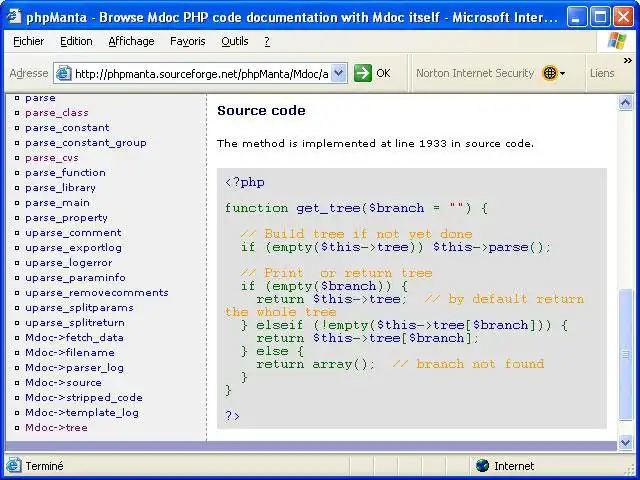640x480 pixels.
Task: Click the Internet zone globe icon in the status bar
Action: 482,466
